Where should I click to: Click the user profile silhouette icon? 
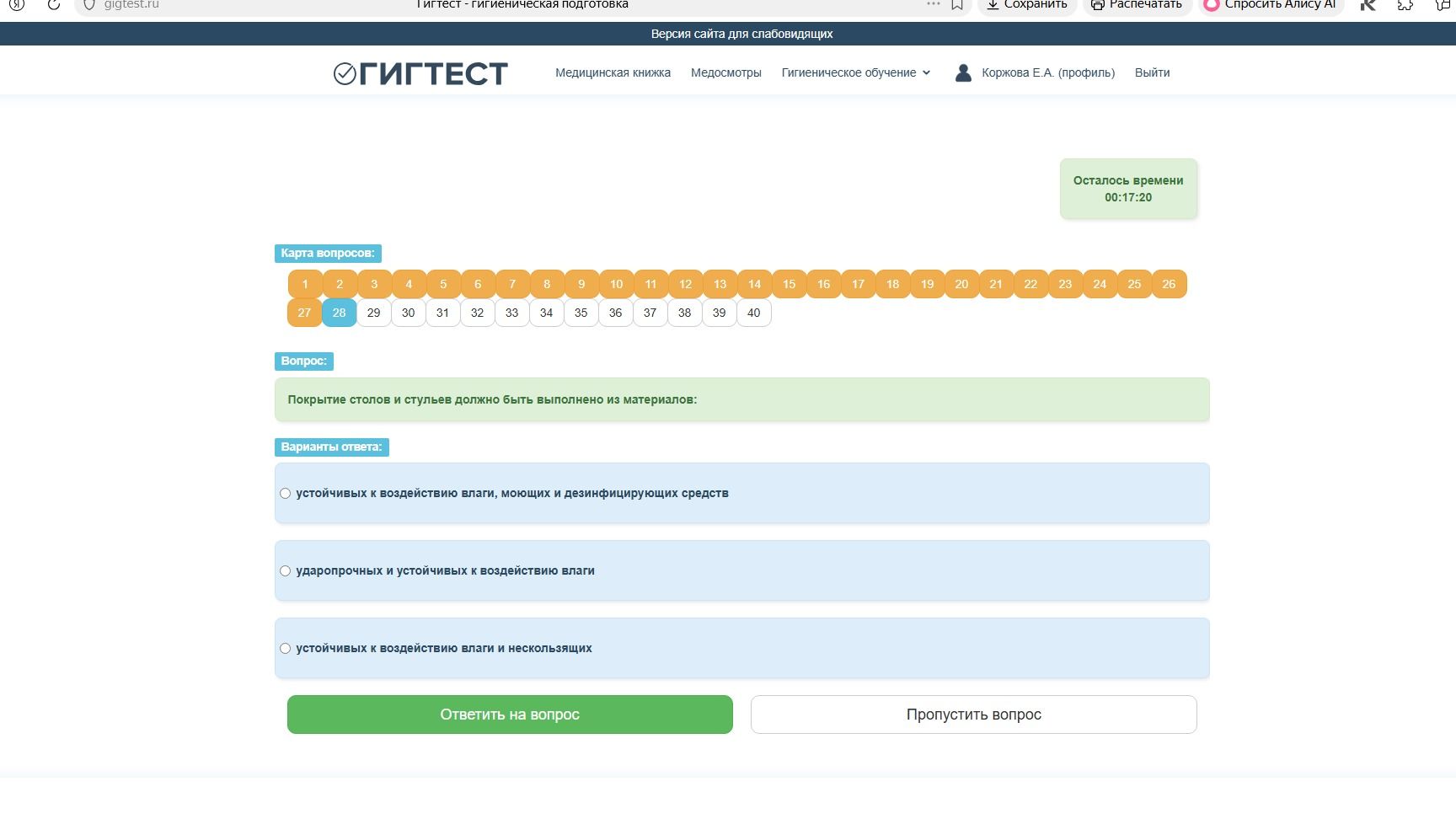[963, 72]
